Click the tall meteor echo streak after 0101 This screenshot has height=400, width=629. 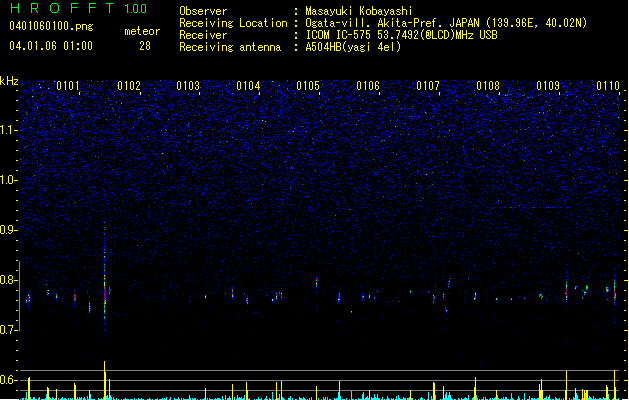tap(105, 281)
